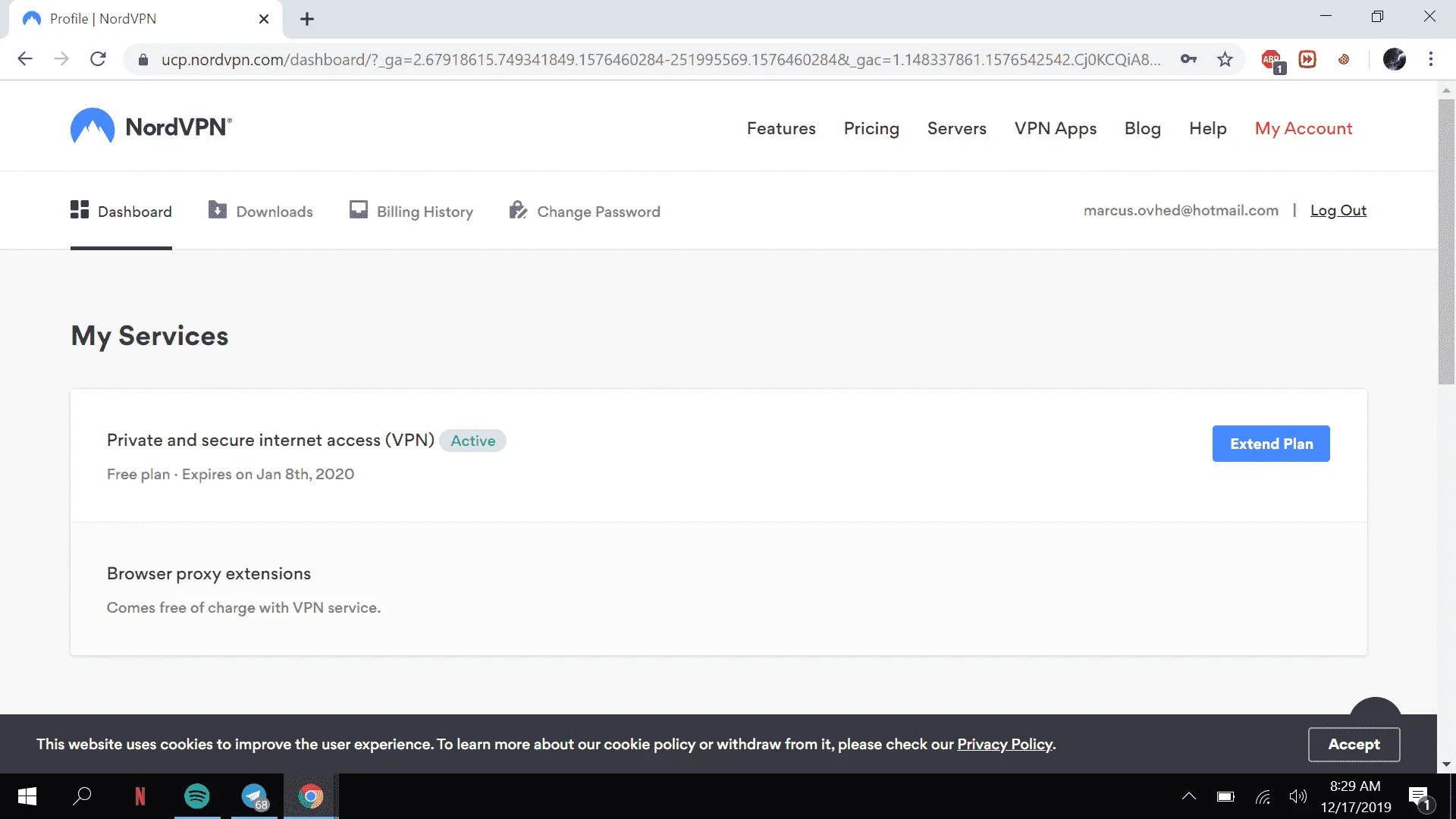Click the Chrome taskbar icon

point(310,796)
